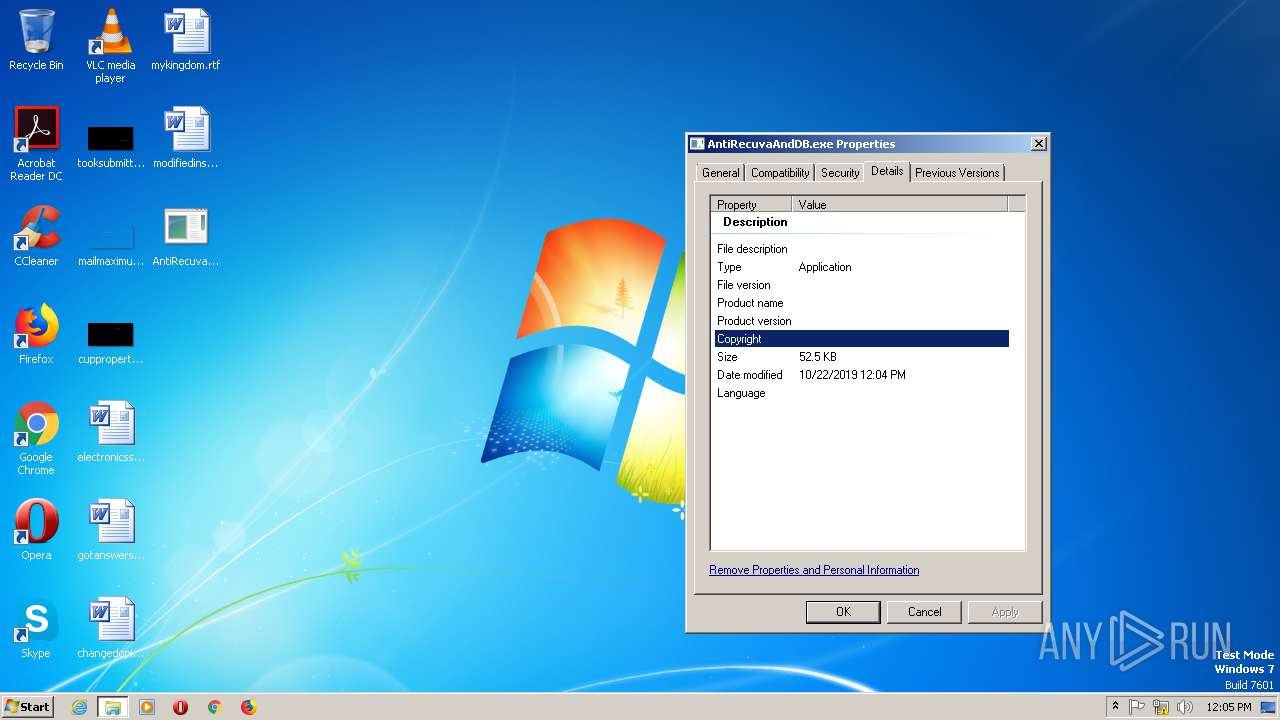This screenshot has width=1280, height=720.
Task: Open Windows Explorer taskbar button
Action: [113, 707]
